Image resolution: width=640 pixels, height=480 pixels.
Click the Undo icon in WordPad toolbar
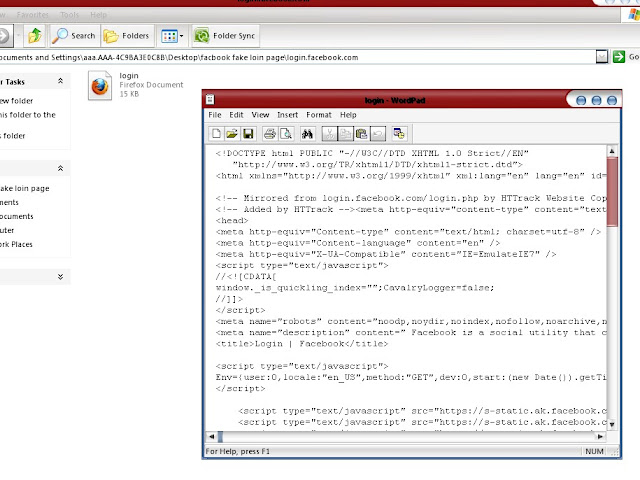[378, 134]
